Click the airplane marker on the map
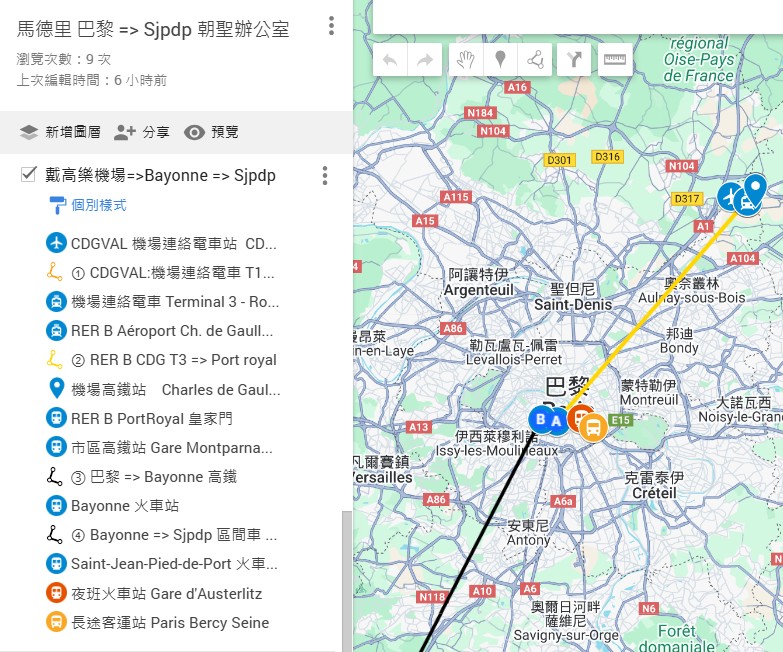This screenshot has height=652, width=783. click(x=732, y=195)
